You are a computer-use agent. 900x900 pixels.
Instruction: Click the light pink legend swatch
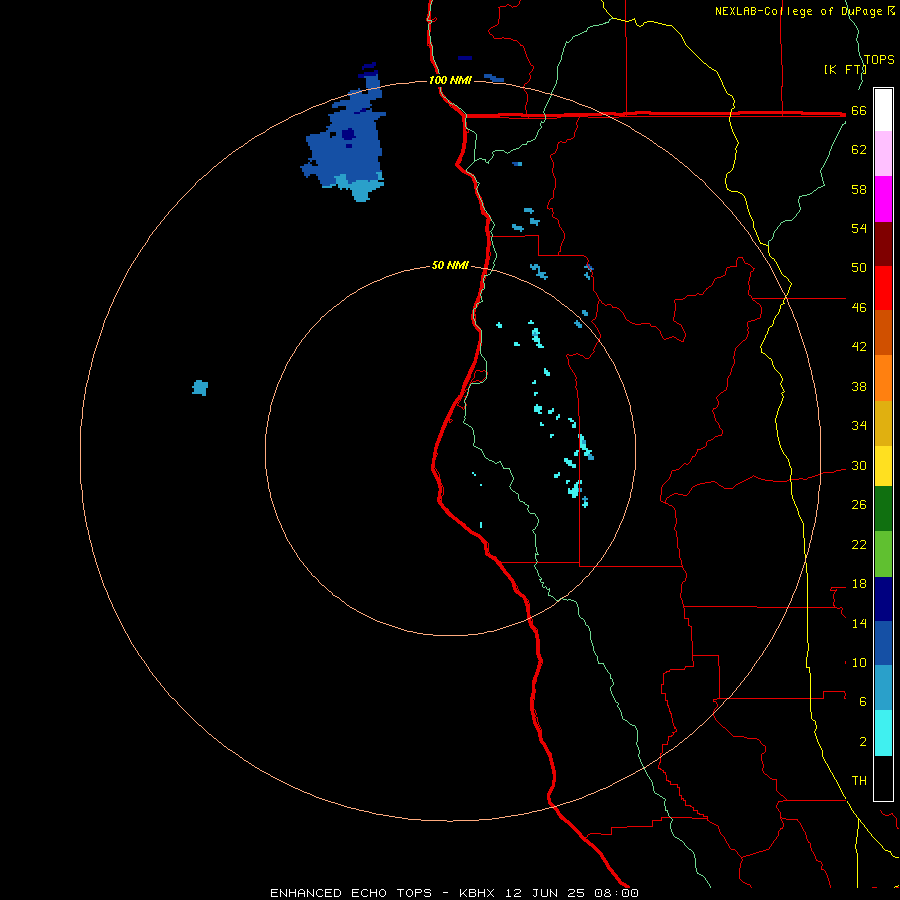pyautogui.click(x=883, y=154)
